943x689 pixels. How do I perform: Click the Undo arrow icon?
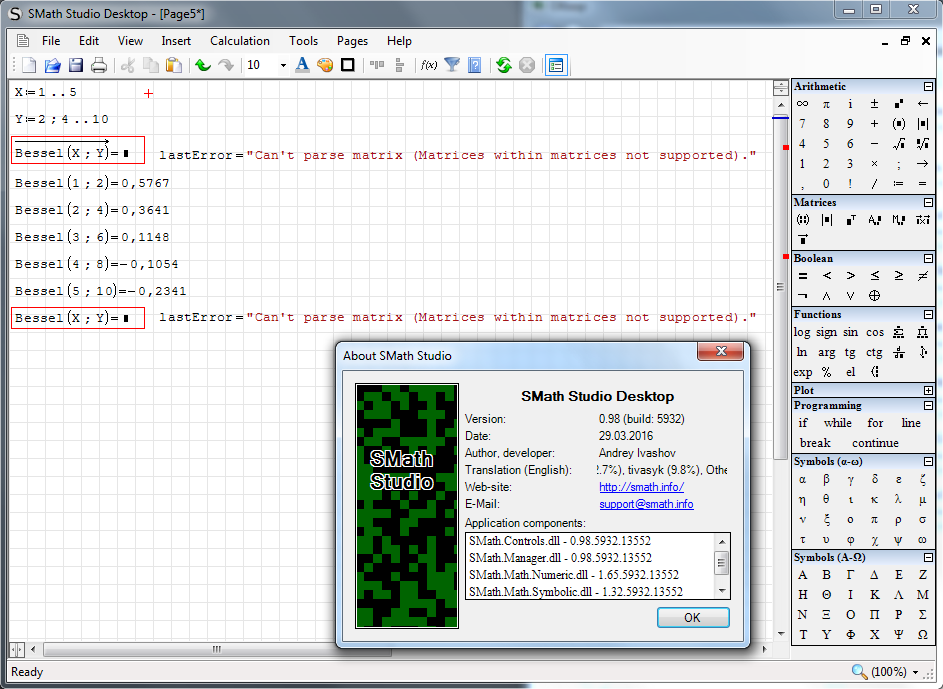pyautogui.click(x=202, y=65)
